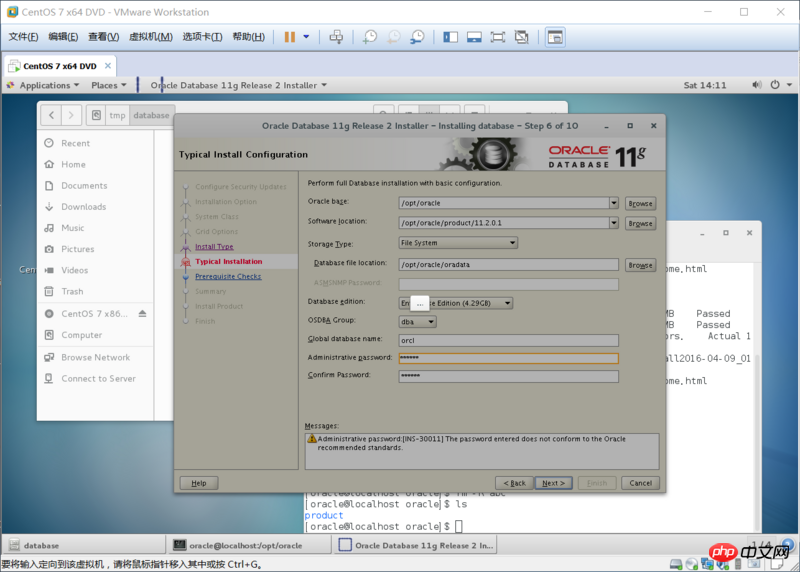Image resolution: width=800 pixels, height=572 pixels.
Task: Revert to snapshot toolbar icon
Action: [393, 37]
